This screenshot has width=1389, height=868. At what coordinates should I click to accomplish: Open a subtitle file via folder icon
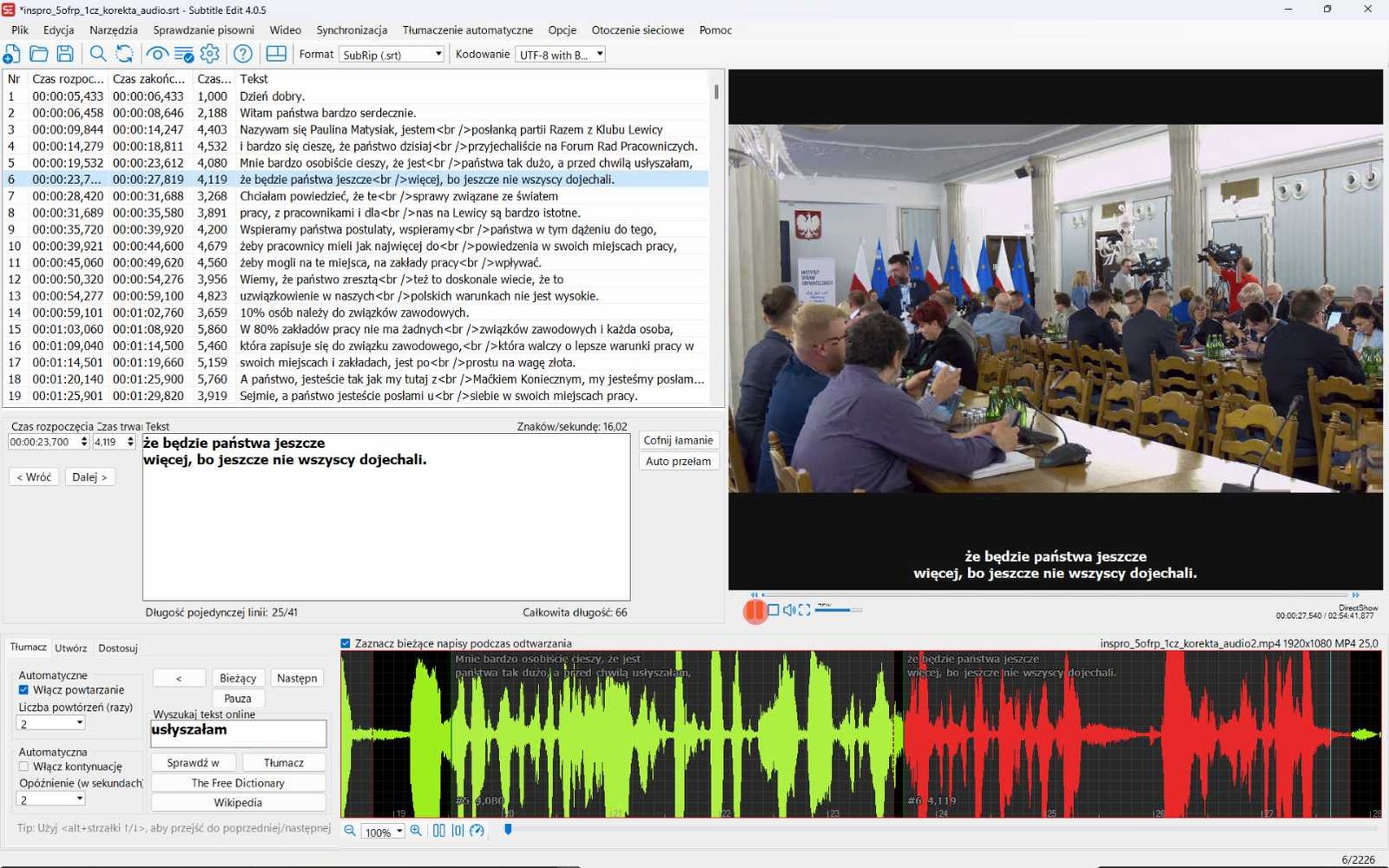pos(39,54)
